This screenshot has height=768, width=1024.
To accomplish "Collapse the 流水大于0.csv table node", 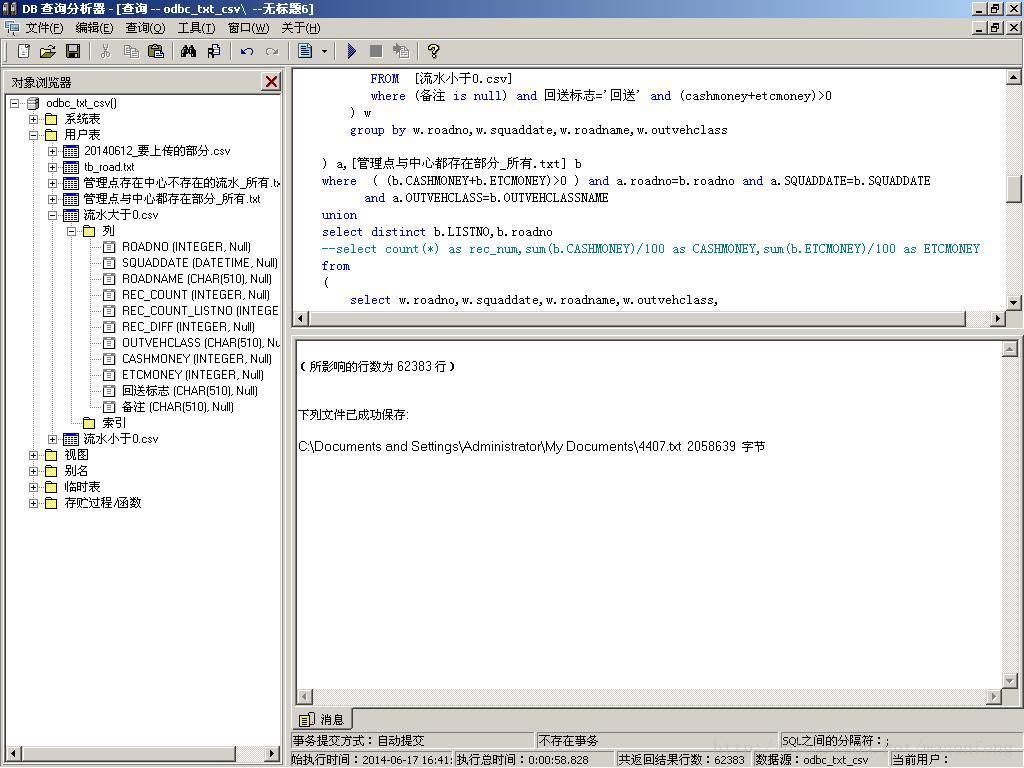I will click(x=52, y=216).
